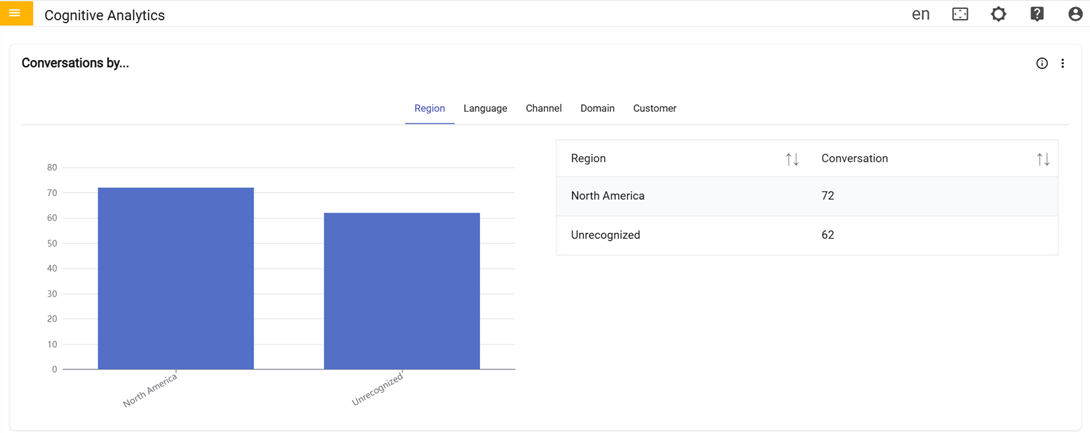Show widget info for Conversations by
Screen dimensions: 1090x433
click(x=1042, y=63)
